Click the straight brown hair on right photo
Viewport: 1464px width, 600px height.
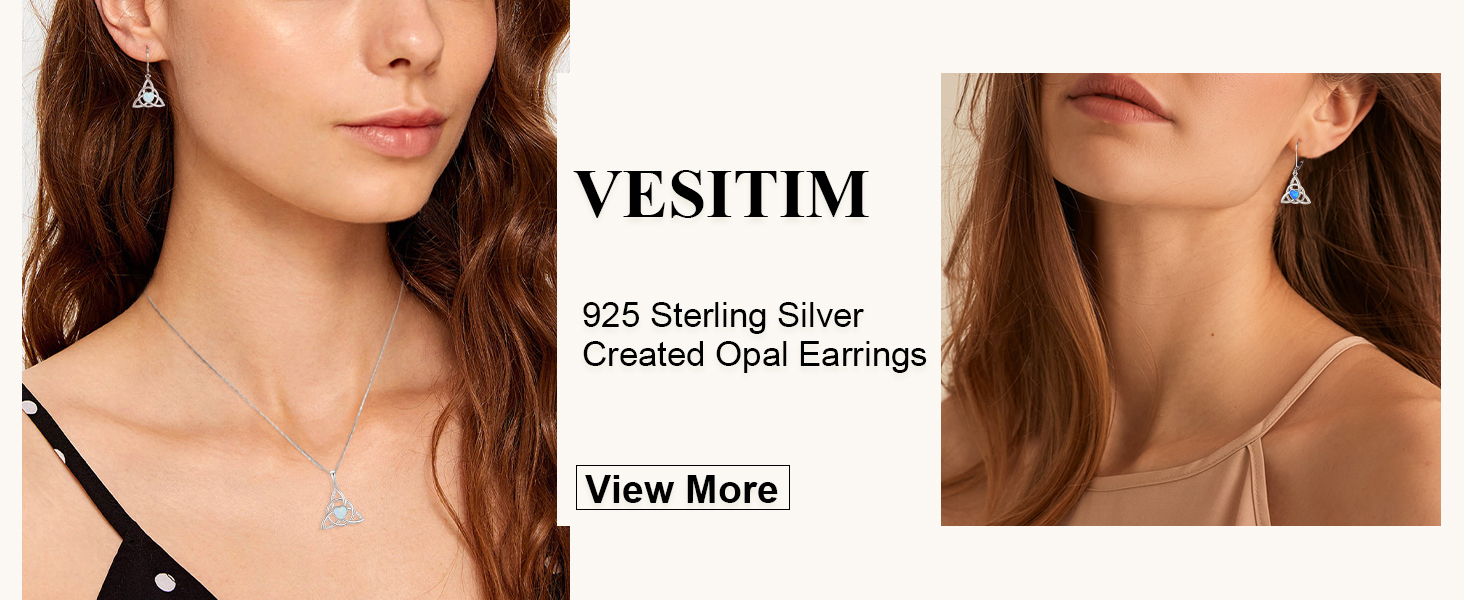(1010, 300)
